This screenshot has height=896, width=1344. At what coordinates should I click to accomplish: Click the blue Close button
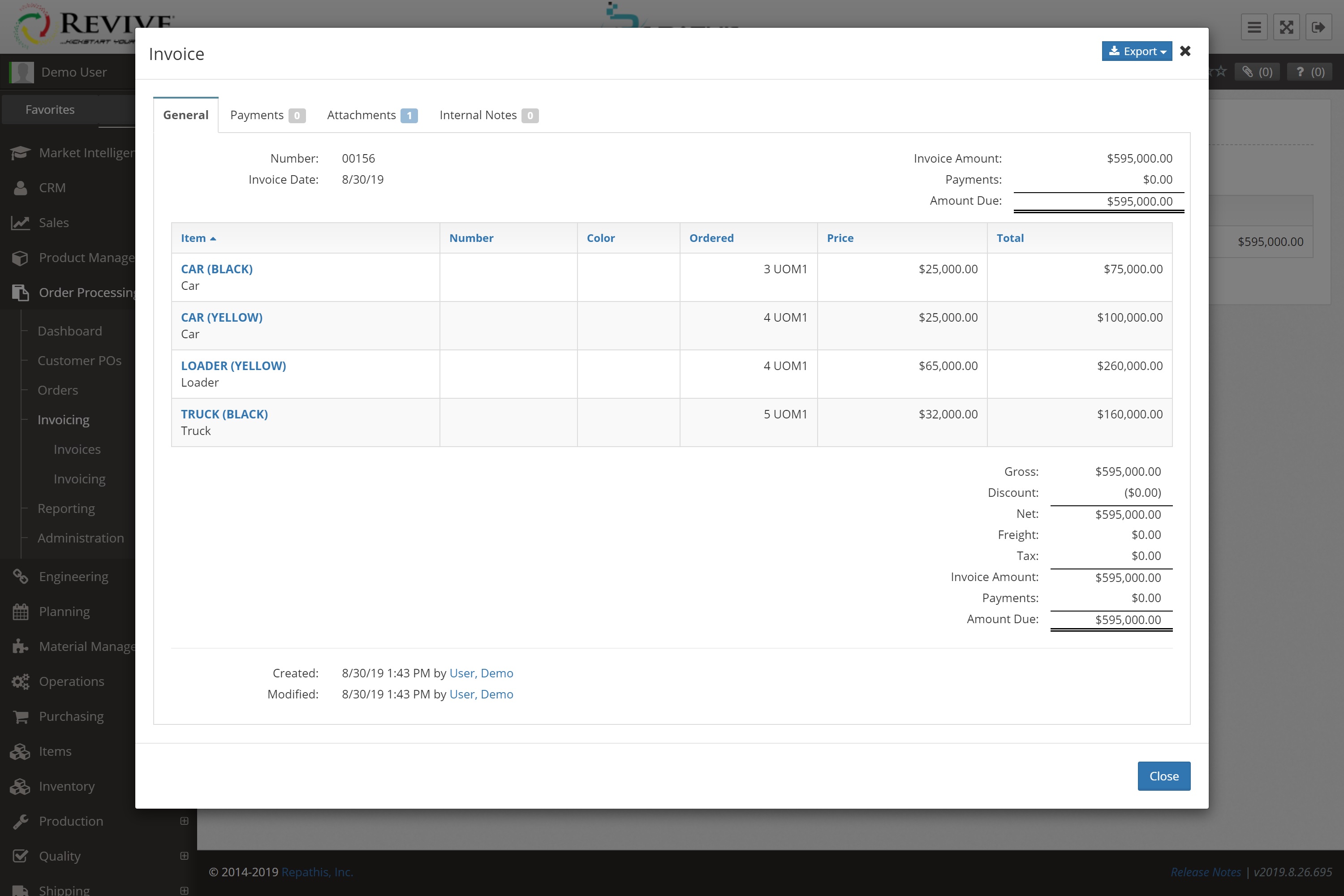1163,776
